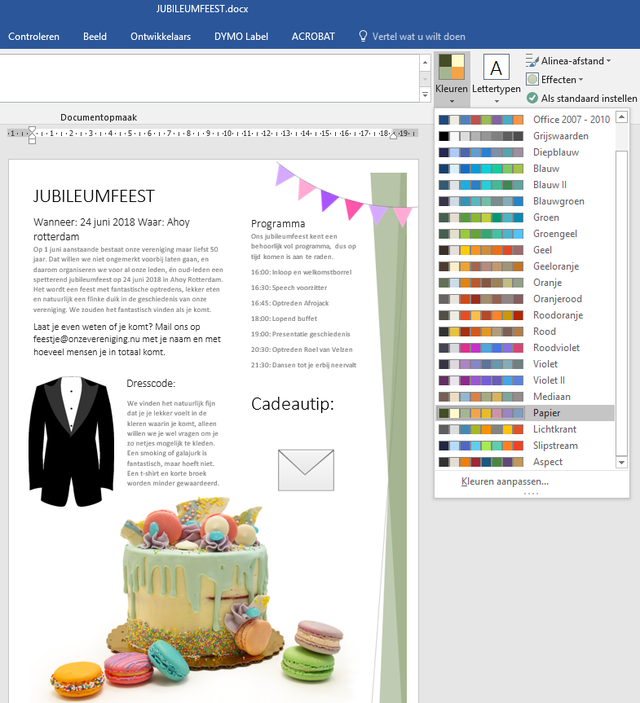Apply the Violet II color scheme
Image resolution: width=640 pixels, height=703 pixels.
tap(525, 380)
